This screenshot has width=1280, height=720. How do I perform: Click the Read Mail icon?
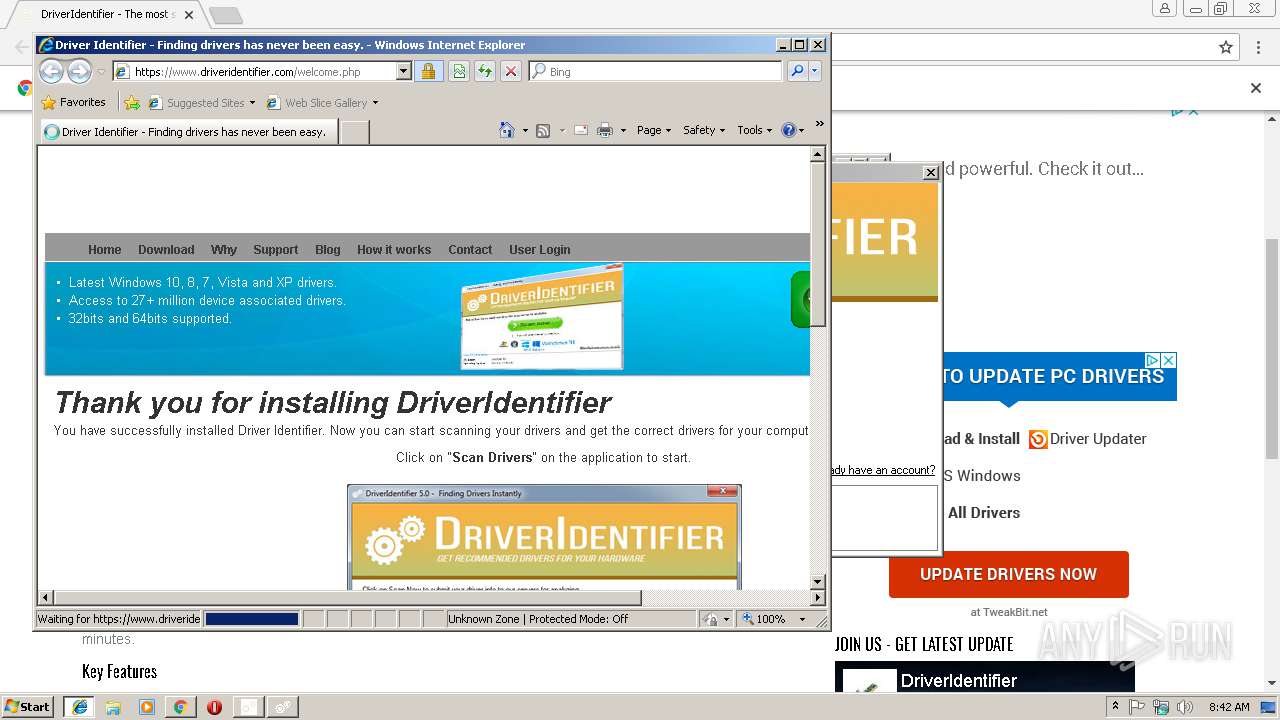tap(580, 130)
